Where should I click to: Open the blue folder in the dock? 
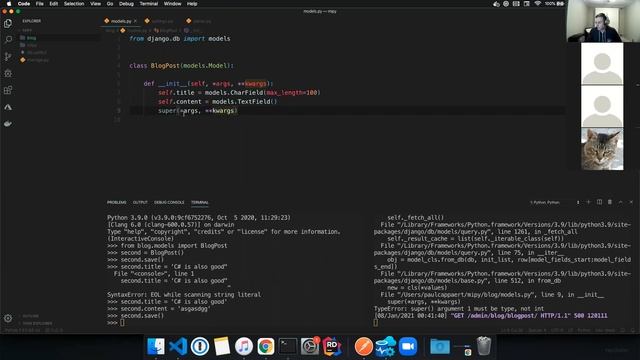pyautogui.click(x=440, y=347)
